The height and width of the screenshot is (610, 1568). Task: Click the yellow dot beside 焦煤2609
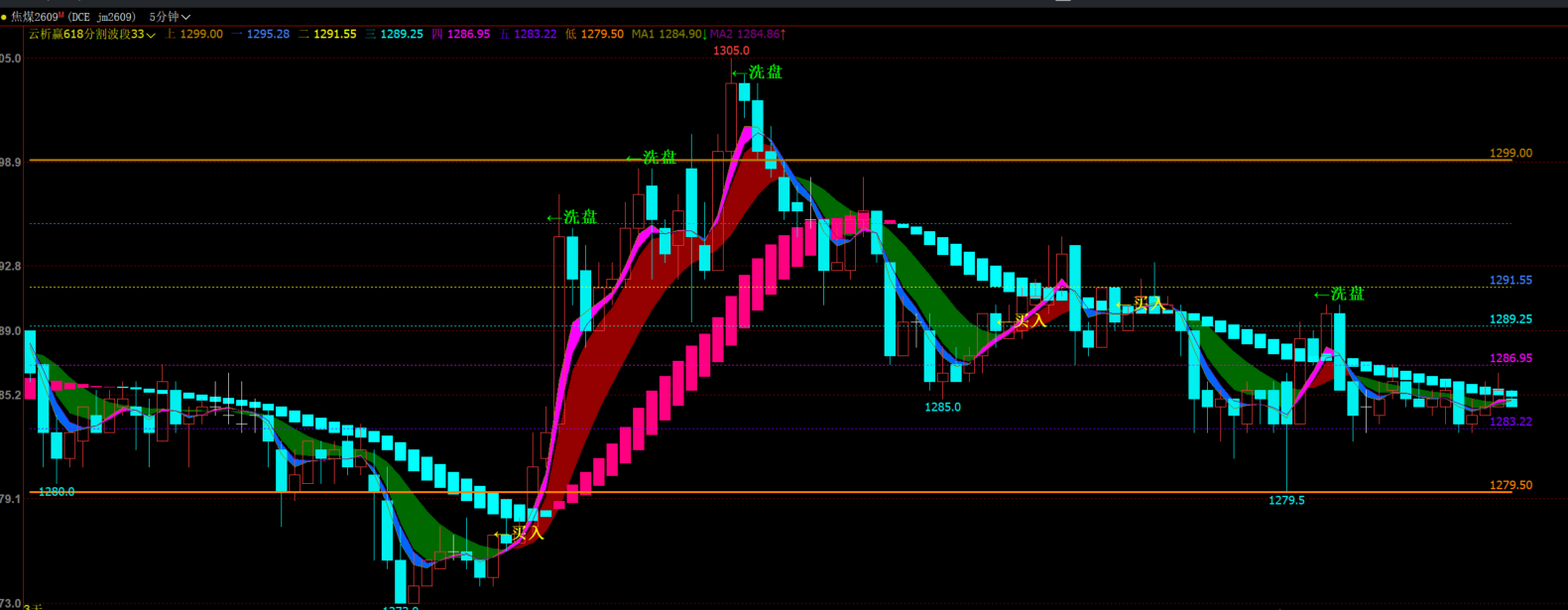pos(4,17)
